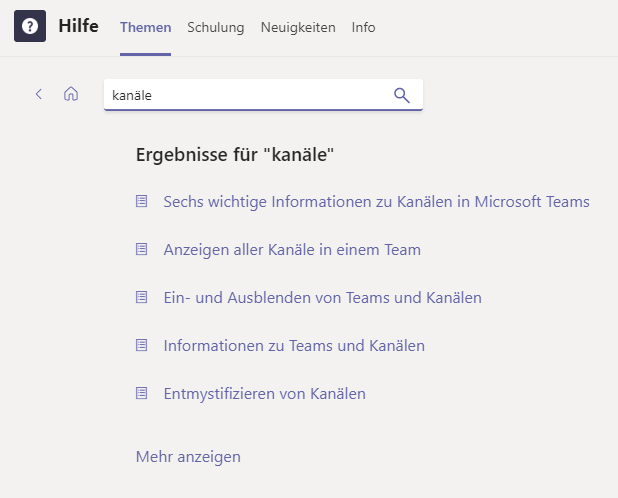Image resolution: width=618 pixels, height=498 pixels.
Task: Click the magnifying glass search icon
Action: click(x=402, y=95)
